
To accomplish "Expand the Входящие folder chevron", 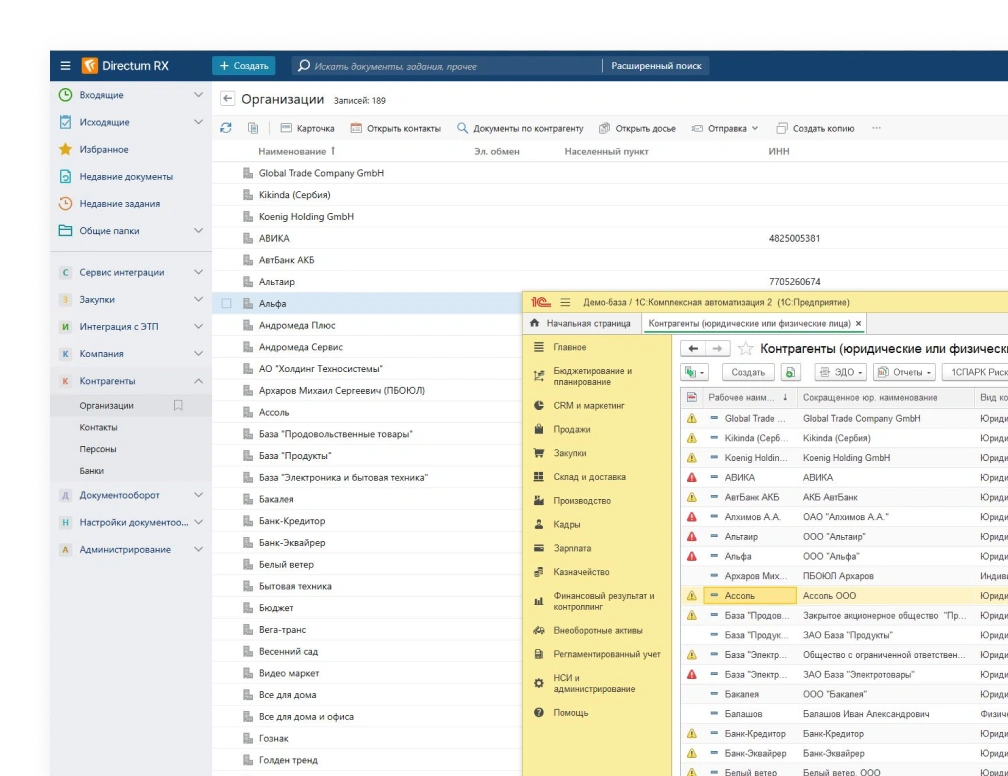I will [x=198, y=95].
